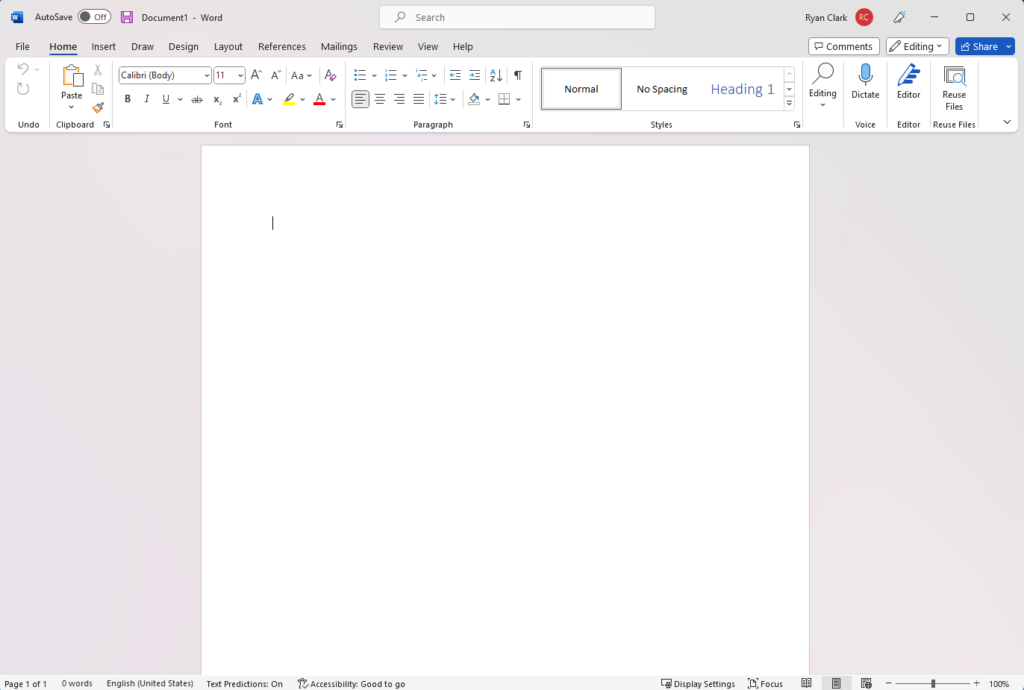Viewport: 1024px width, 690px height.
Task: Toggle align left button
Action: [x=360, y=99]
